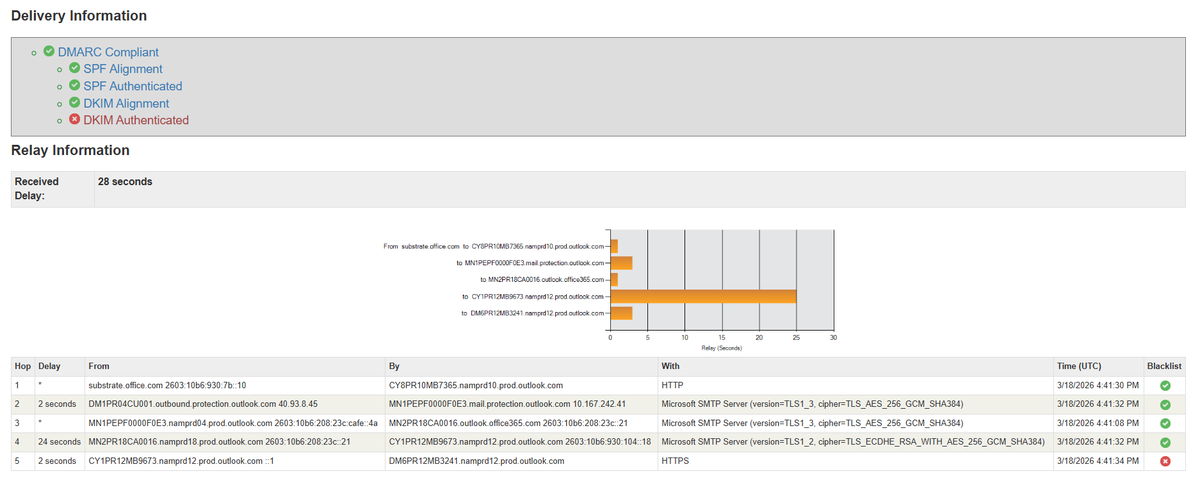Click the green check icon beside DKIM Alignment
Viewport: 1200px width, 485px height.
point(74,103)
